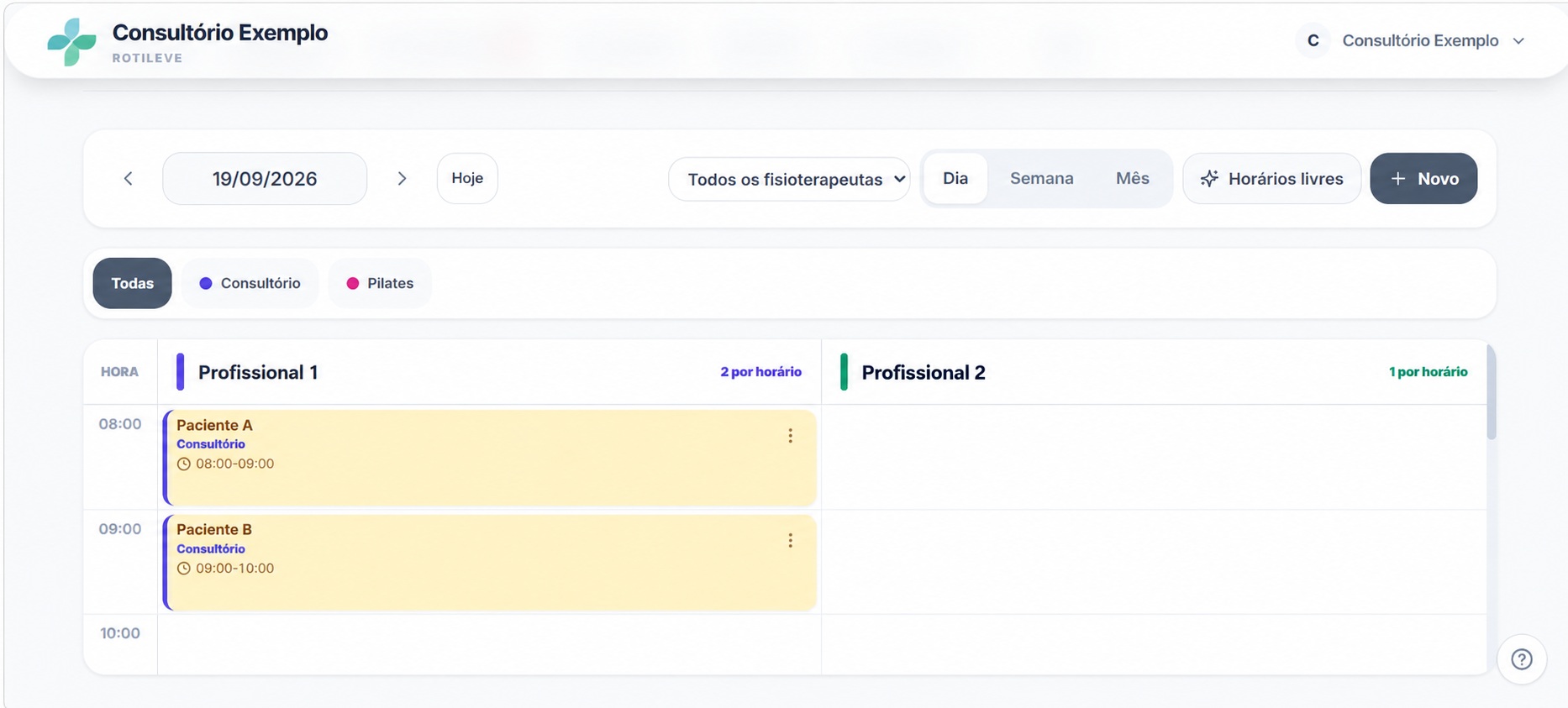The image size is (1568, 708).
Task: Click the schedule vertical scrollbar
Action: [x=1492, y=391]
